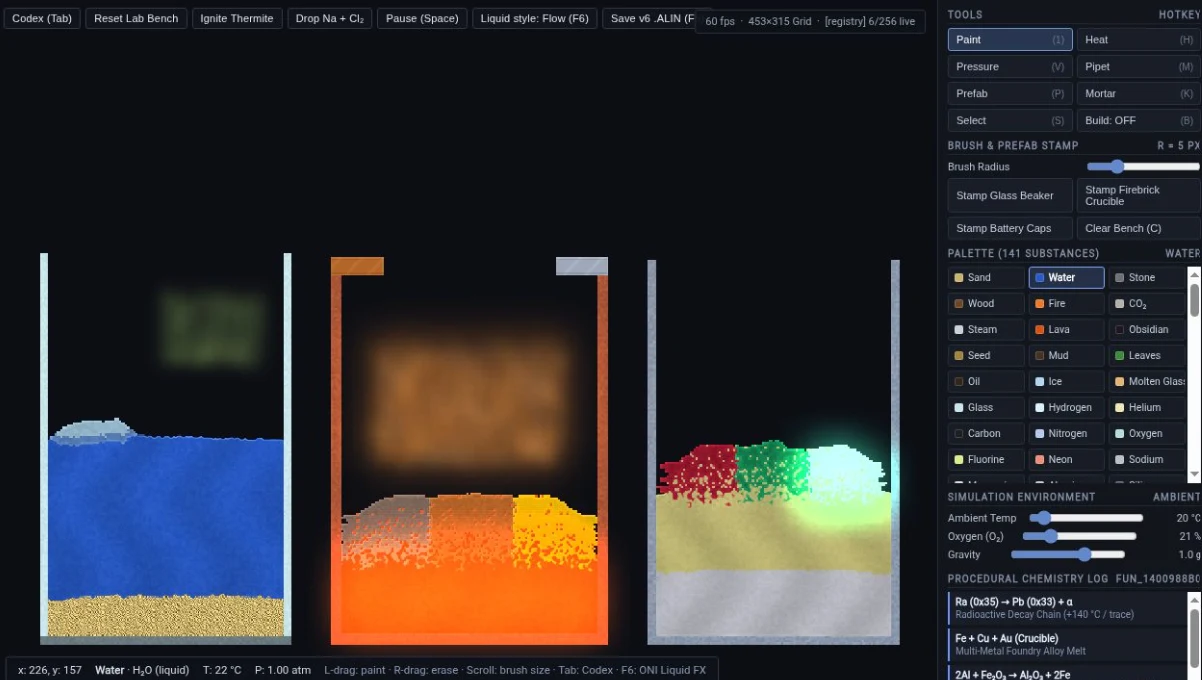The width and height of the screenshot is (1202, 680).
Task: Stamp a Firebrick Crucible prefab
Action: coord(1139,195)
